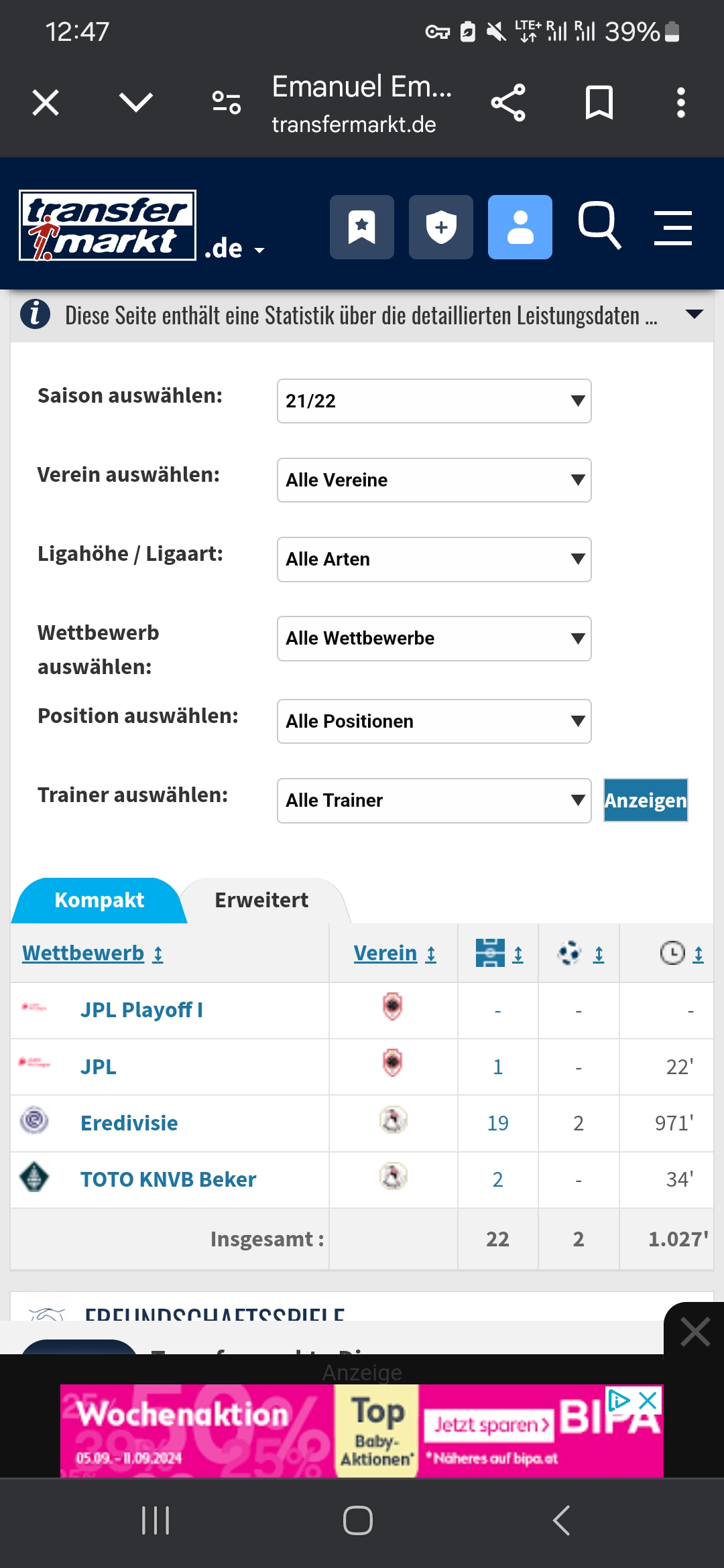Sort by goals soccer ball column
The width and height of the screenshot is (724, 1568).
pyautogui.click(x=580, y=953)
